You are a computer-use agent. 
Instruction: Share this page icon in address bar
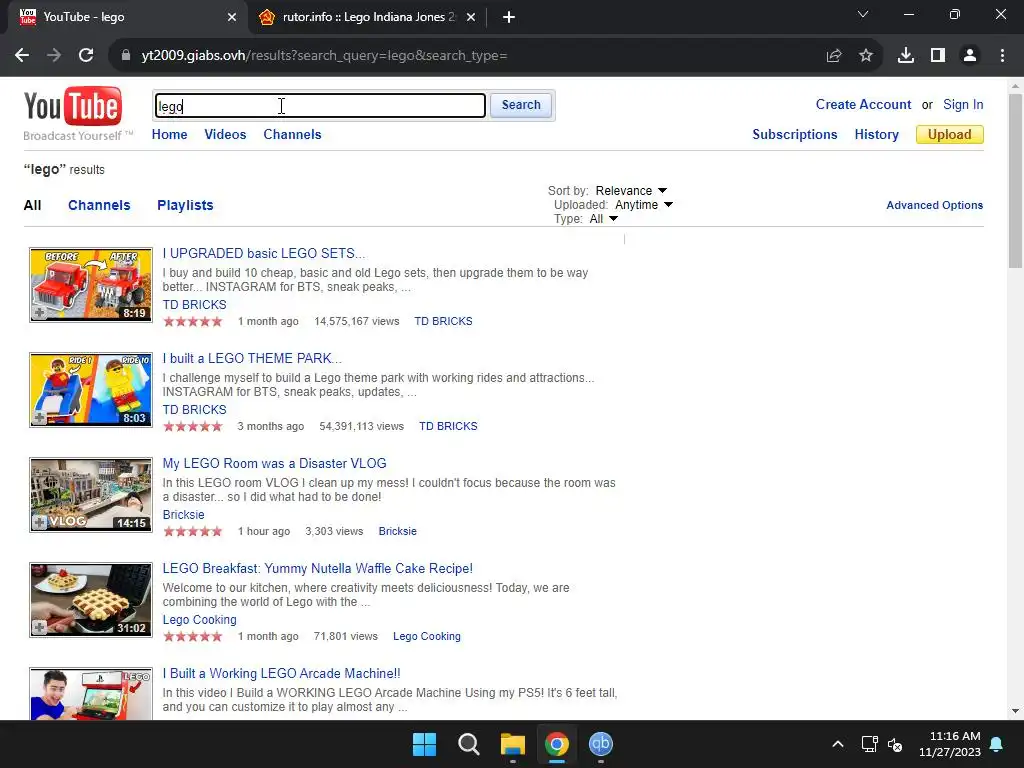pos(833,56)
